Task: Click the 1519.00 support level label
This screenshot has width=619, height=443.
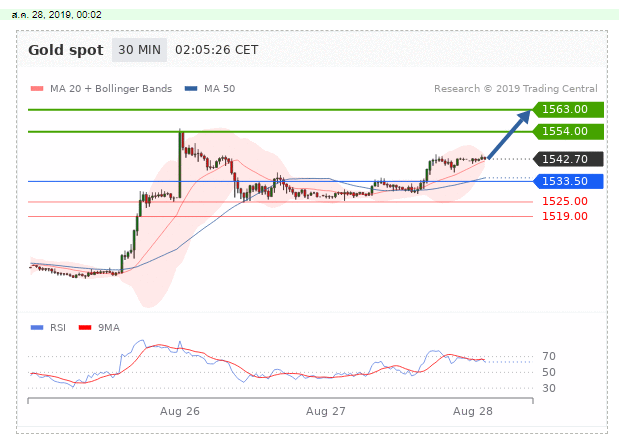Action: tap(565, 216)
